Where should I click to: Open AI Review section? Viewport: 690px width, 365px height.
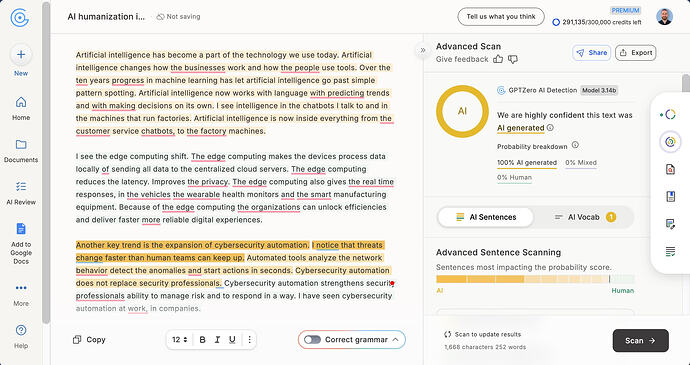point(21,193)
